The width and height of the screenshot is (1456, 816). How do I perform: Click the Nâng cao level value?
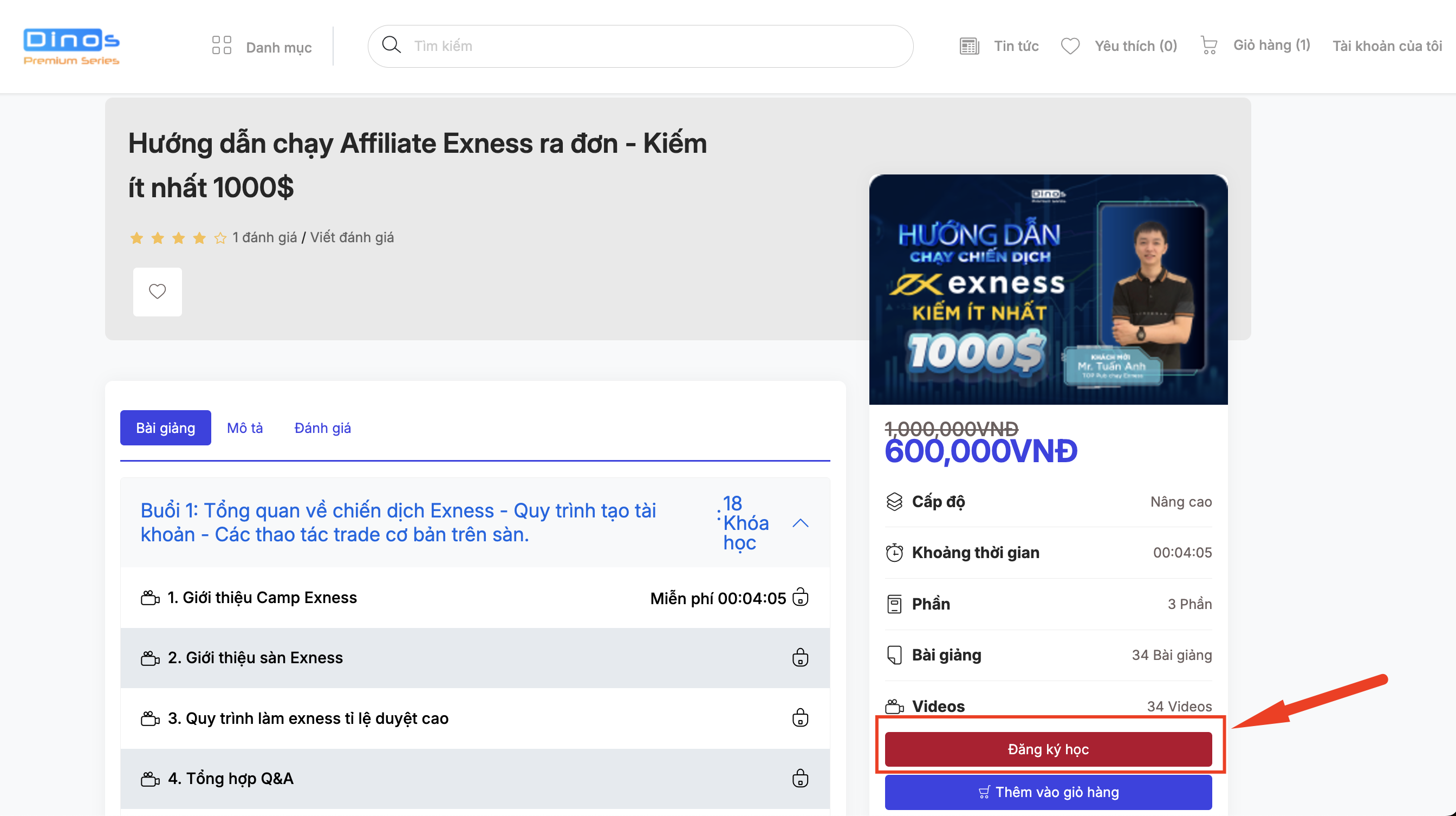tap(1181, 502)
